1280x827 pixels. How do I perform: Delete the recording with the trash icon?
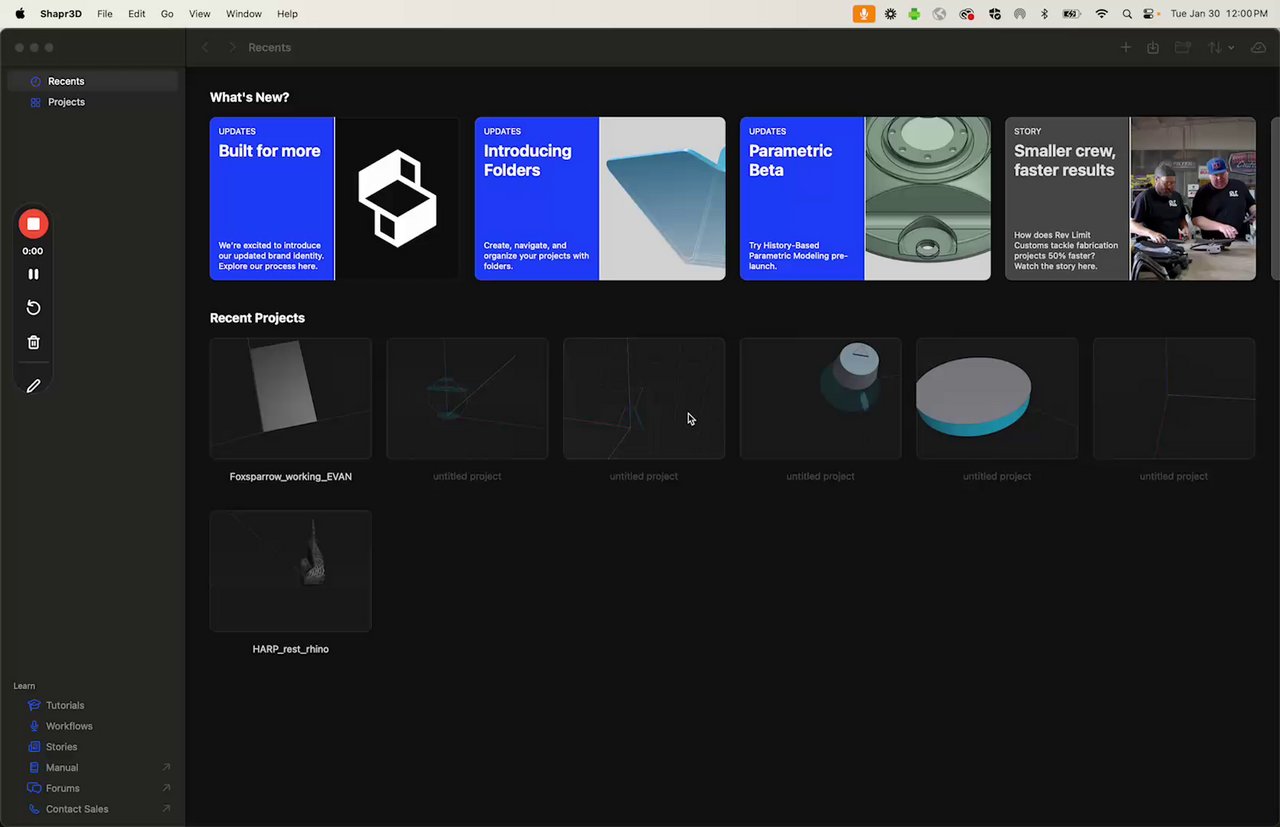coord(33,342)
